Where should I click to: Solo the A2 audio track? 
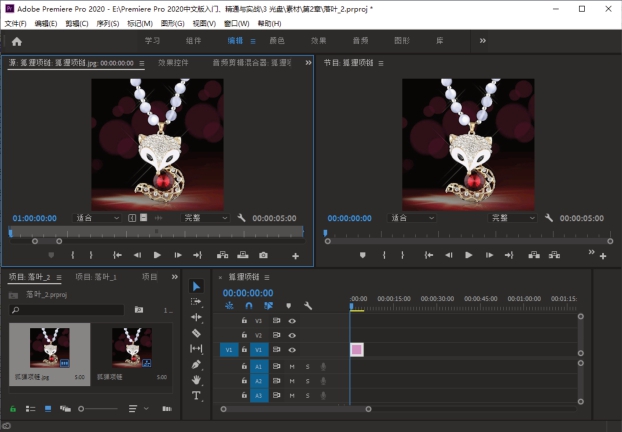point(307,381)
